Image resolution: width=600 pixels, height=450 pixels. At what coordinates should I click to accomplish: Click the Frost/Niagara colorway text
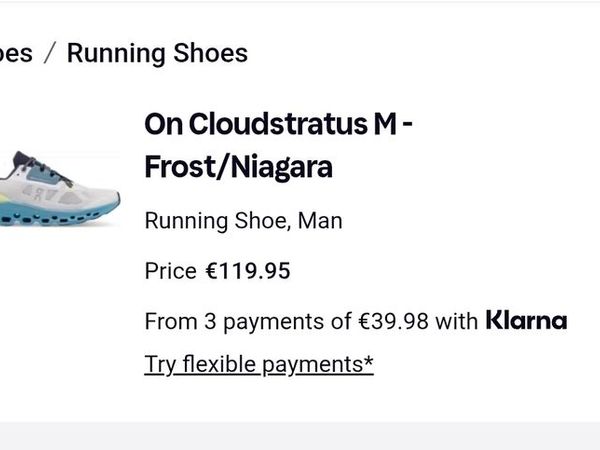point(238,168)
